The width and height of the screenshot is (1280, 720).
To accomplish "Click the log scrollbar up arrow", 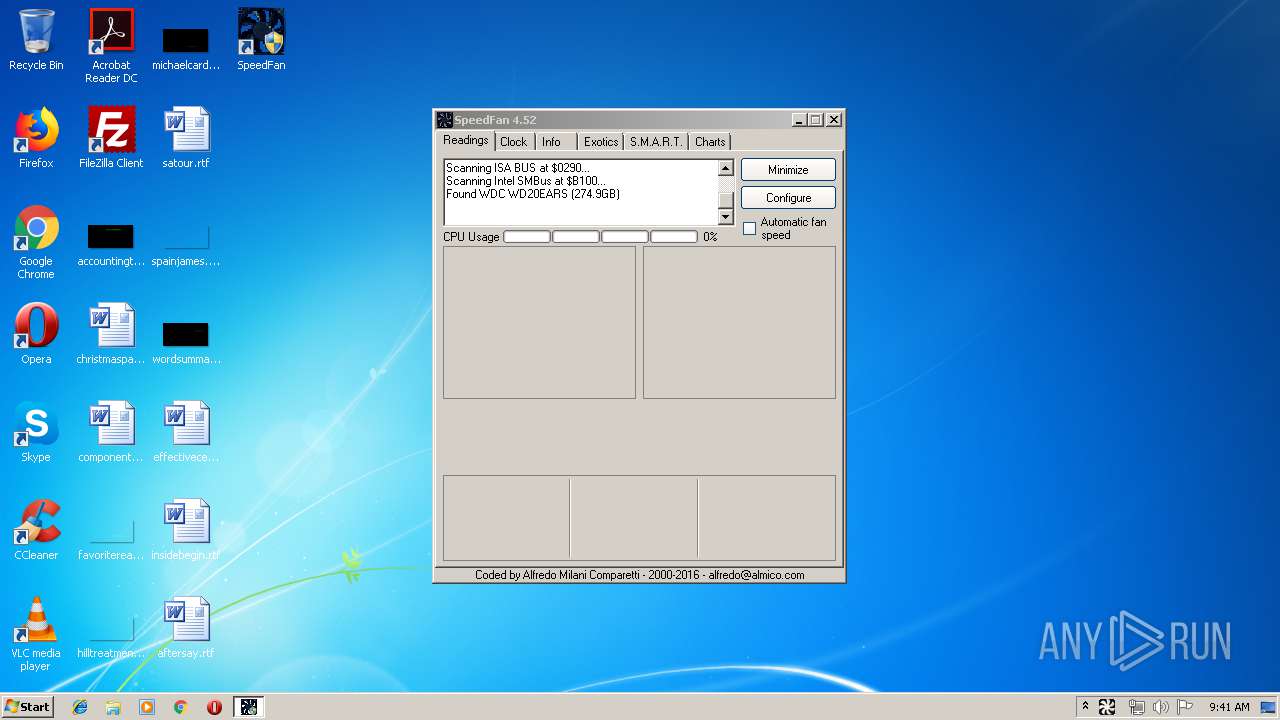I will click(726, 168).
